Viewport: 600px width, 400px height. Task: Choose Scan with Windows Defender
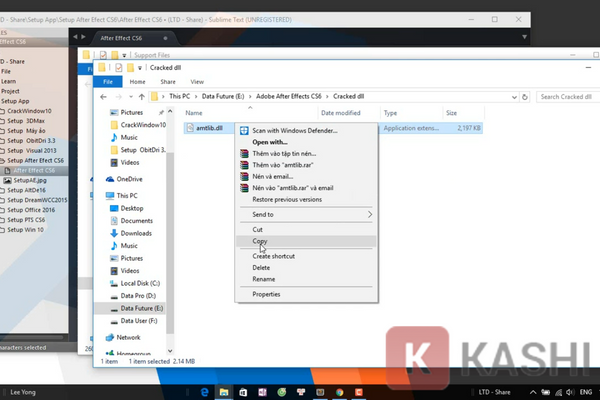tap(294, 129)
